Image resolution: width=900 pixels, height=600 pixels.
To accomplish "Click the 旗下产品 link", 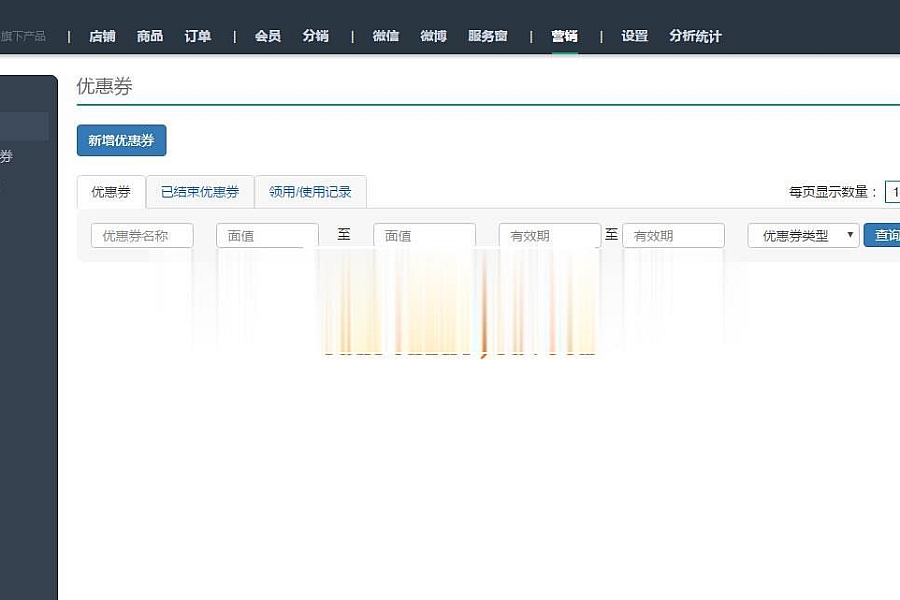I will 23,36.
